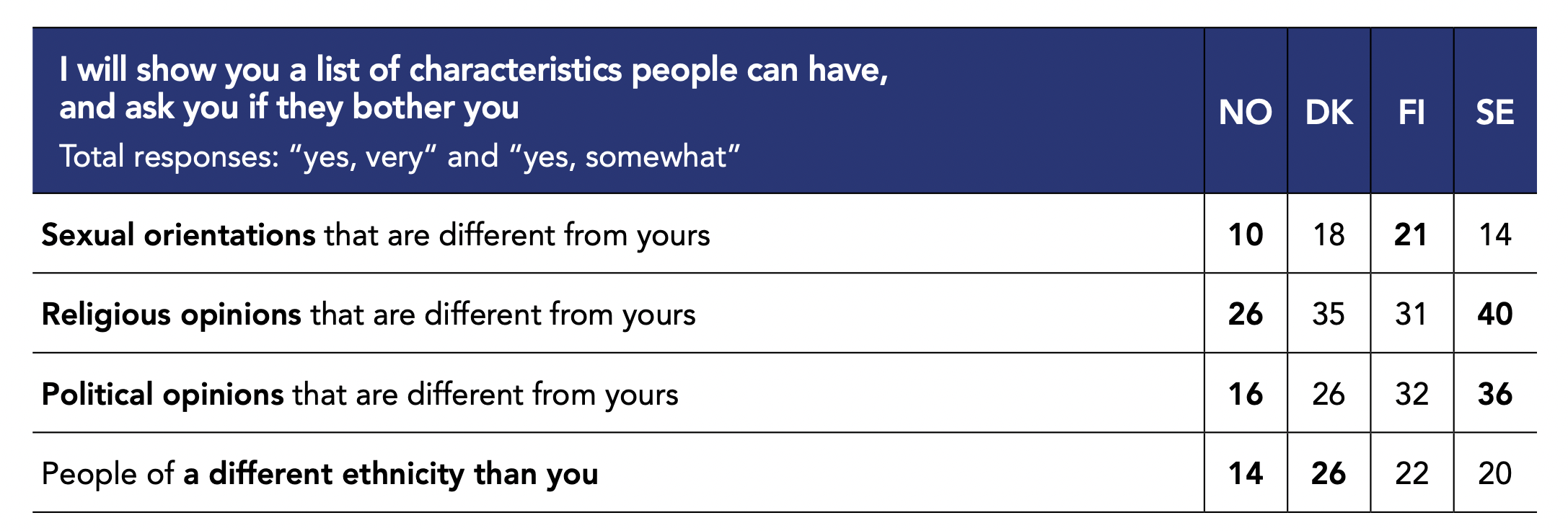Select the DK column header
The image size is (1568, 531).
(x=1329, y=113)
